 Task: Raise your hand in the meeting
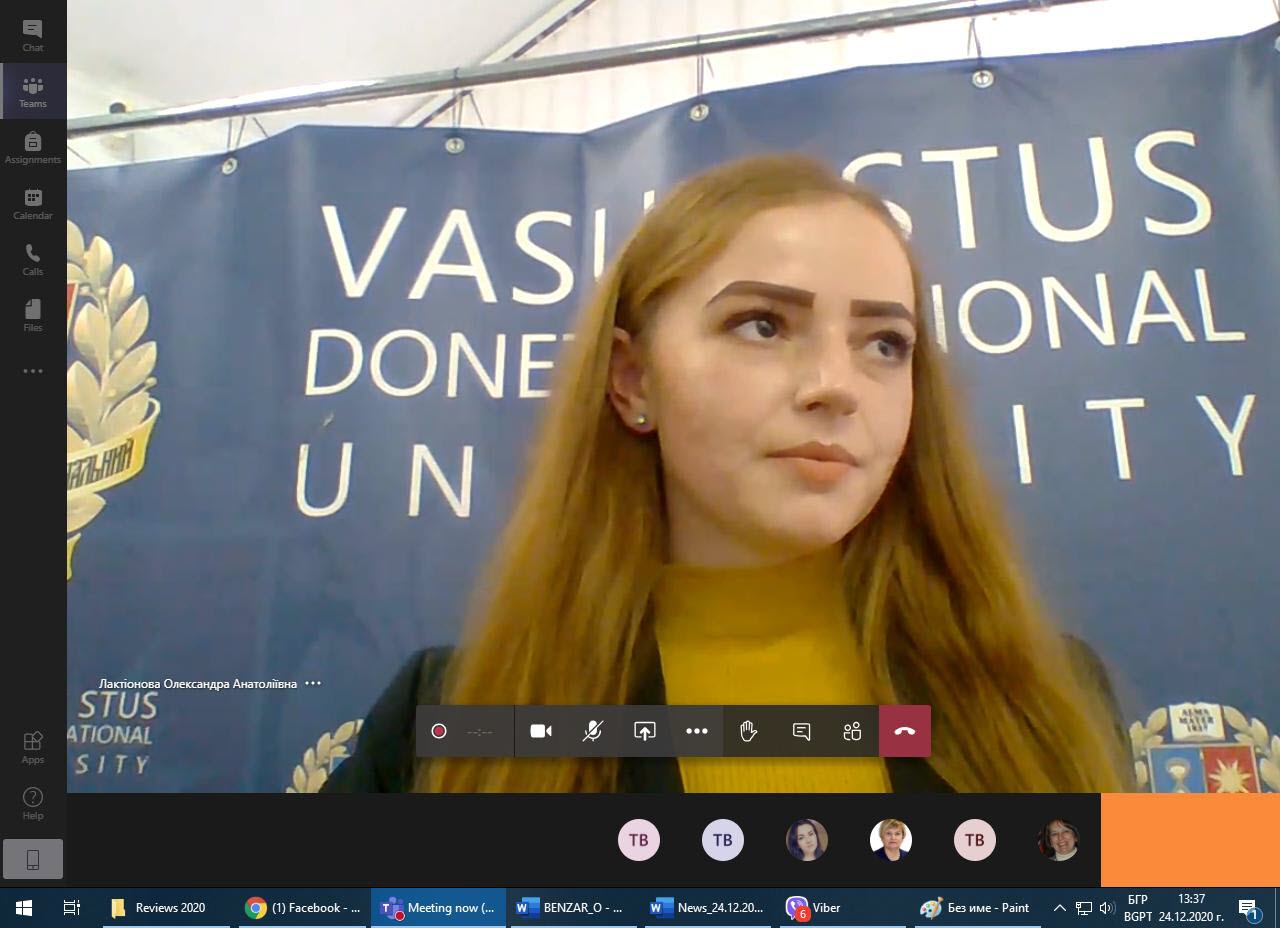(748, 731)
